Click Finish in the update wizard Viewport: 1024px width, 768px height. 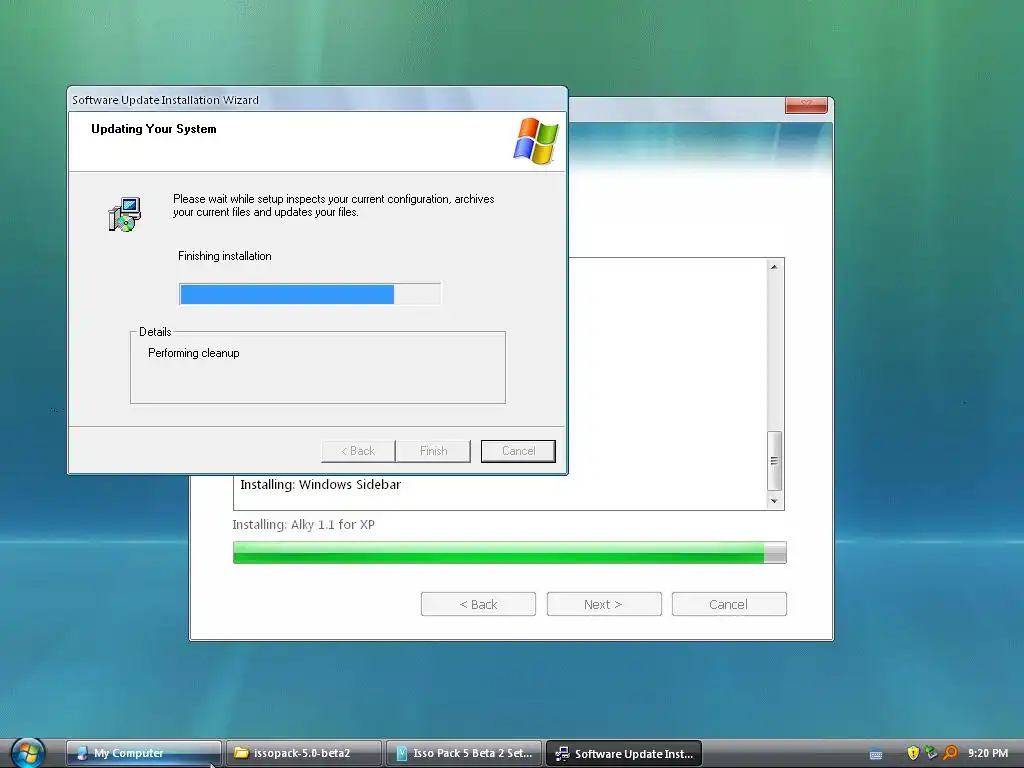(433, 451)
